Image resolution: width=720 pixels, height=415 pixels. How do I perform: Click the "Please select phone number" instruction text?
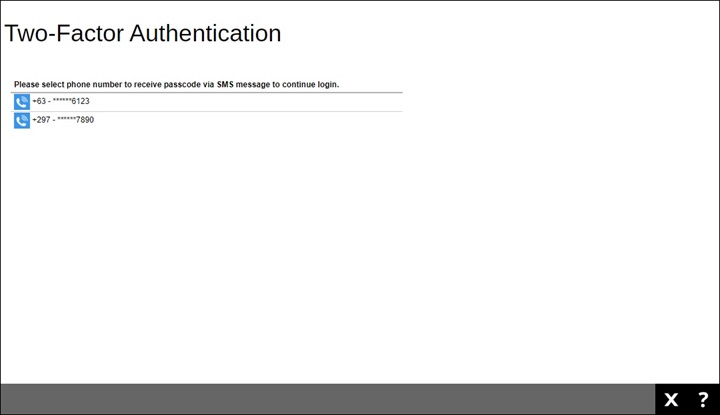(176, 85)
